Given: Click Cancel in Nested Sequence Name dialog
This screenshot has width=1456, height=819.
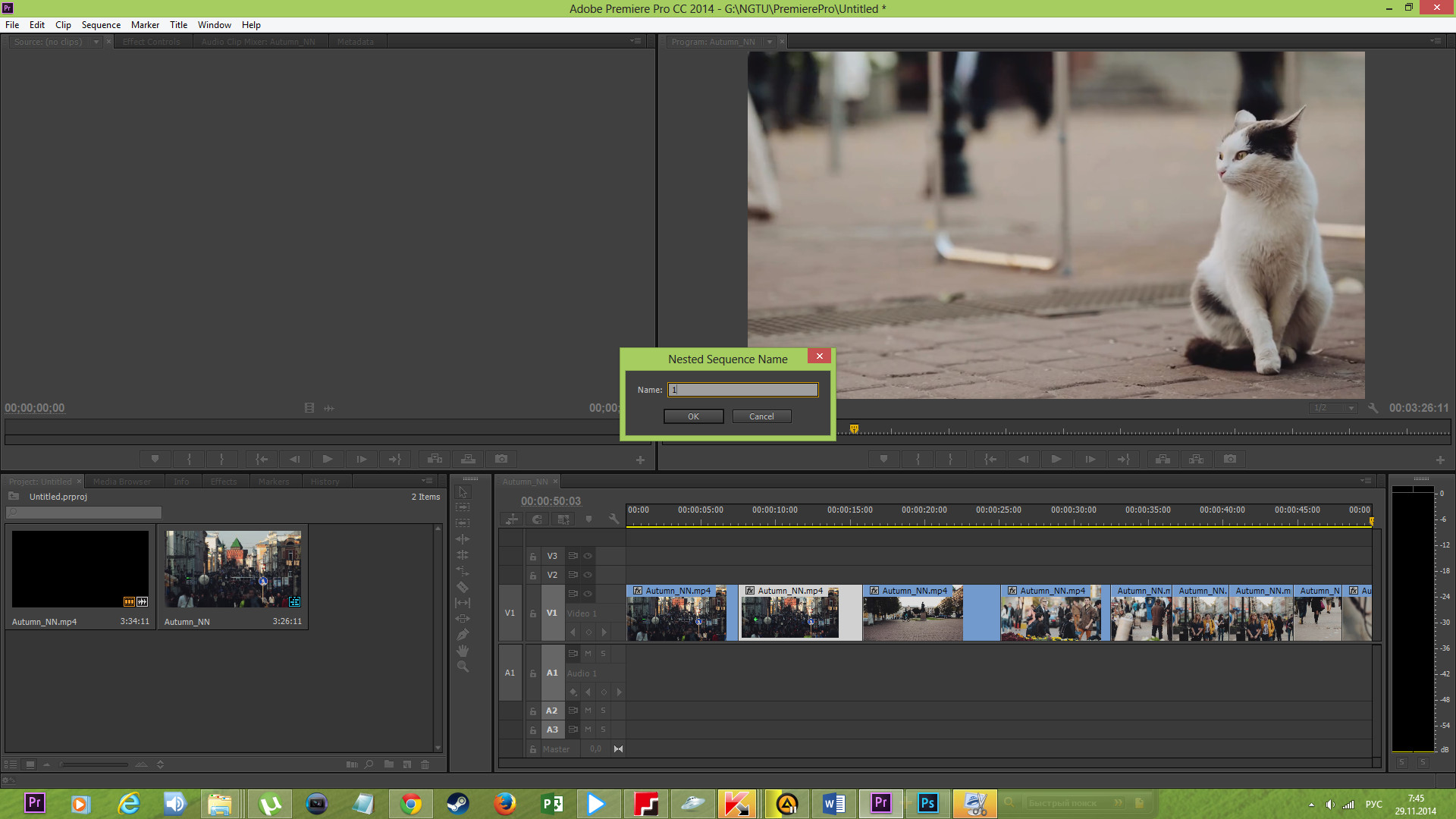Looking at the screenshot, I should click(761, 416).
